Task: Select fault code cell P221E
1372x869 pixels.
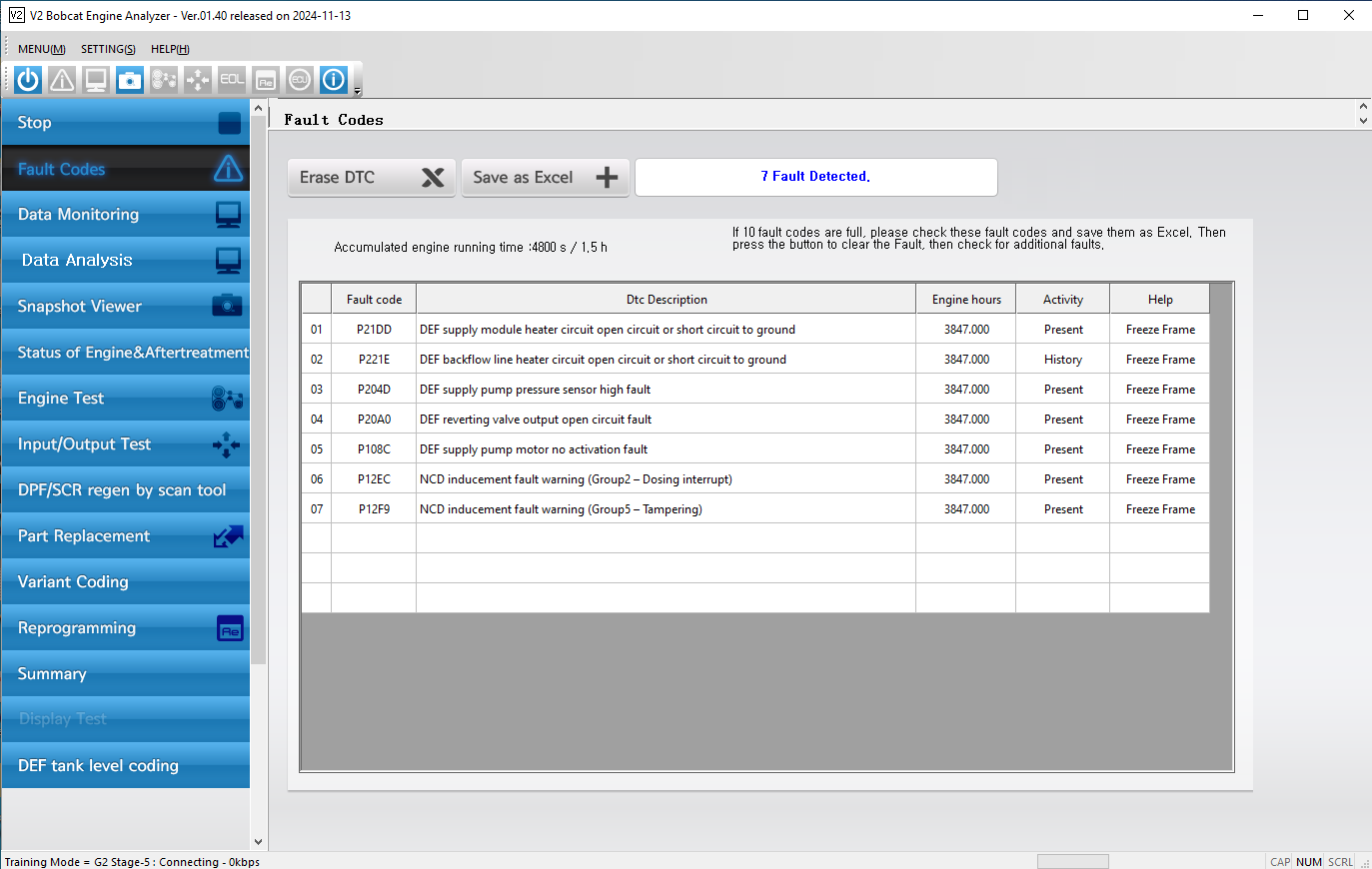Action: 374,360
